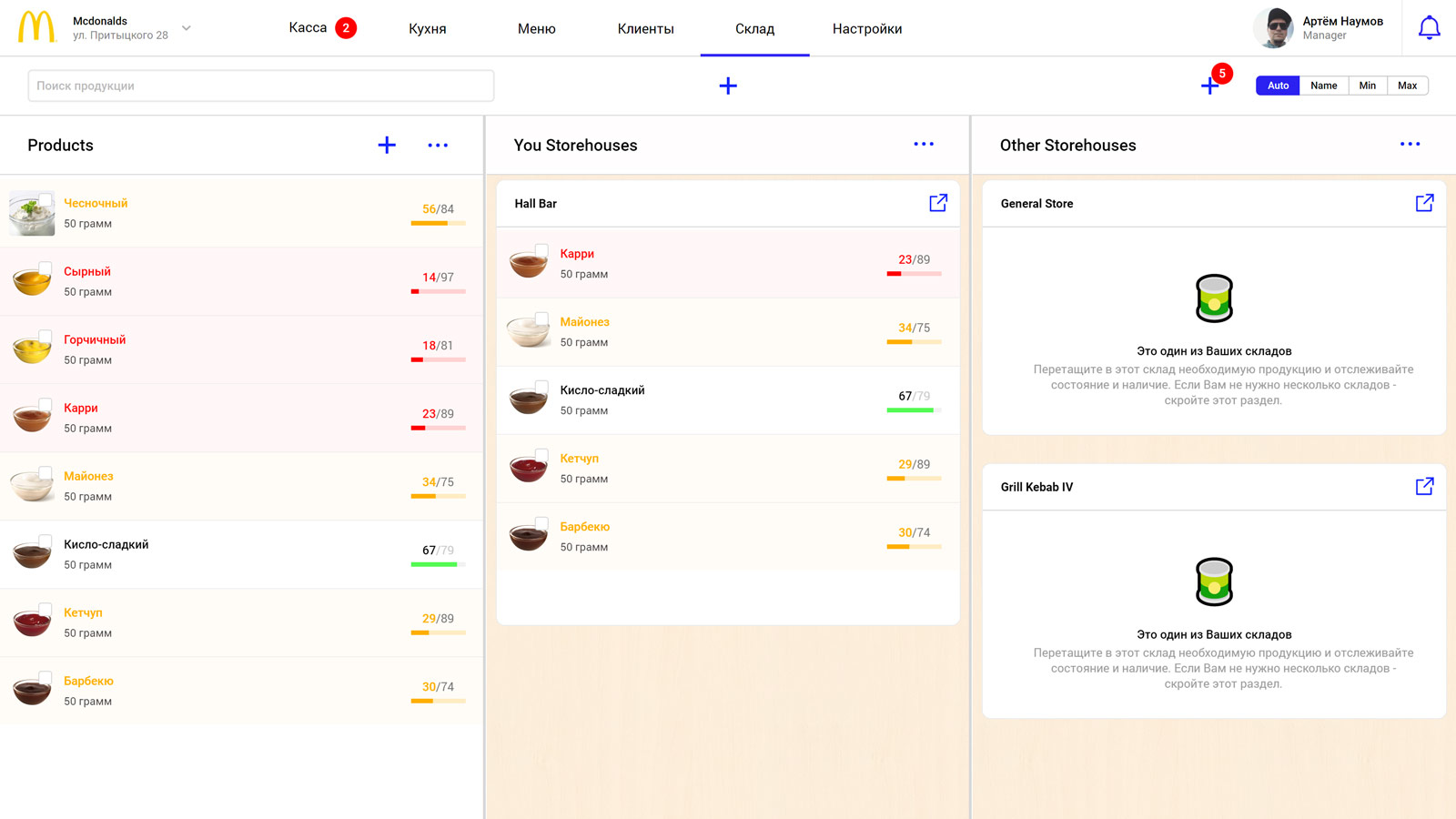Tick the checkbox on Hall Bar Карри
This screenshot has width=1456, height=819.
pos(541,250)
